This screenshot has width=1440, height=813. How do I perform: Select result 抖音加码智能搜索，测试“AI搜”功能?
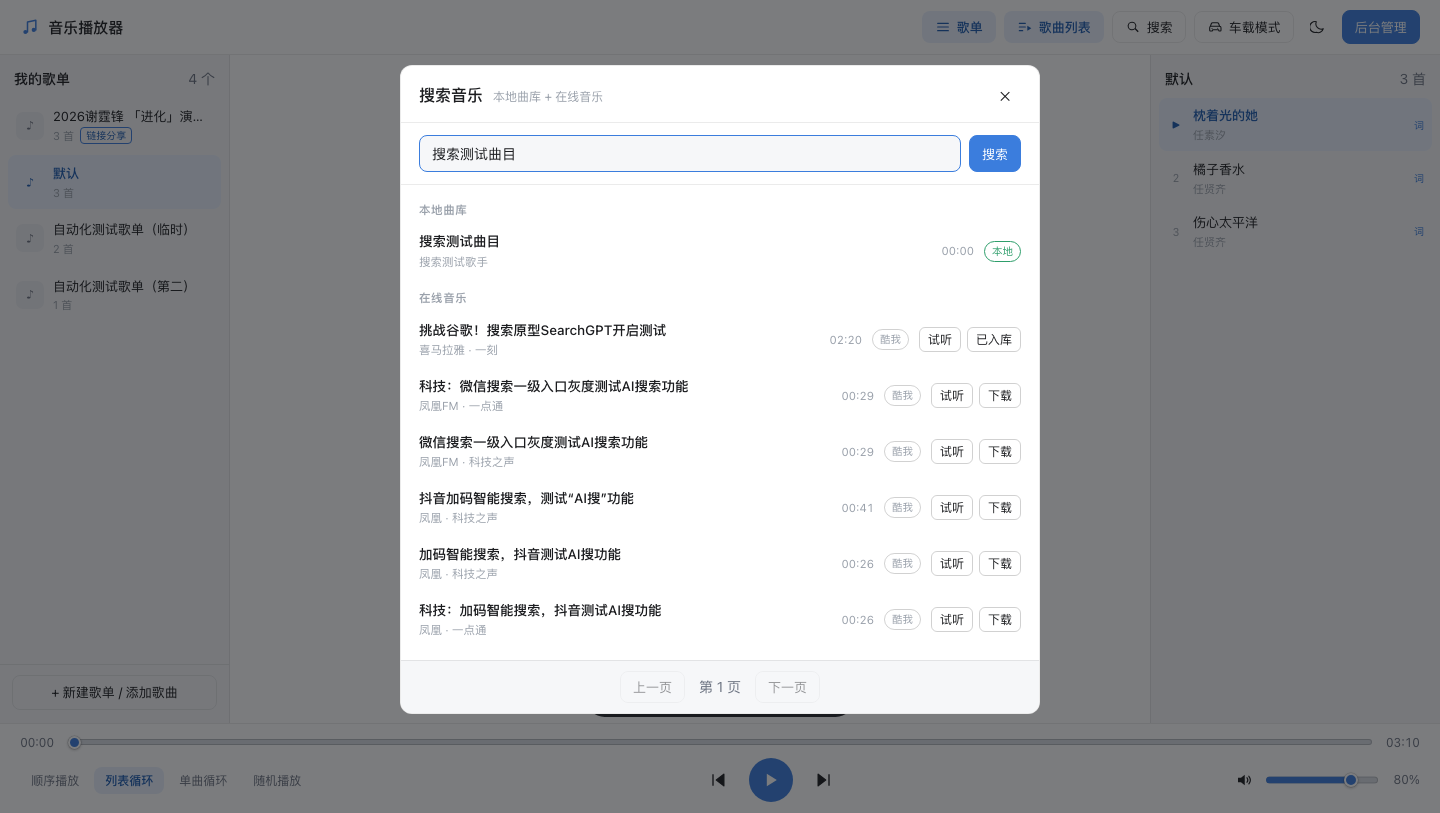click(720, 507)
